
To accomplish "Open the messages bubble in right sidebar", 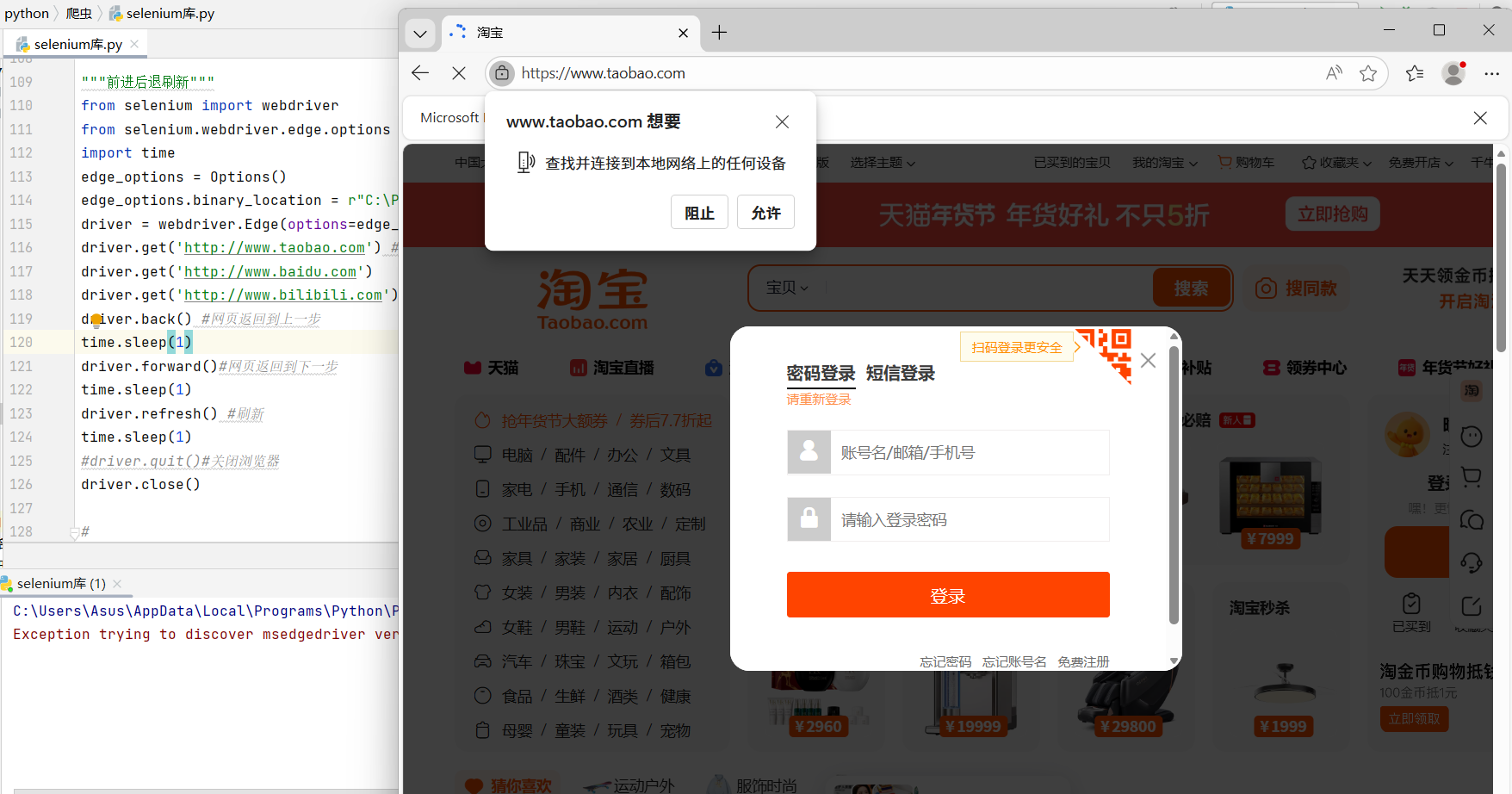I will pyautogui.click(x=1472, y=519).
